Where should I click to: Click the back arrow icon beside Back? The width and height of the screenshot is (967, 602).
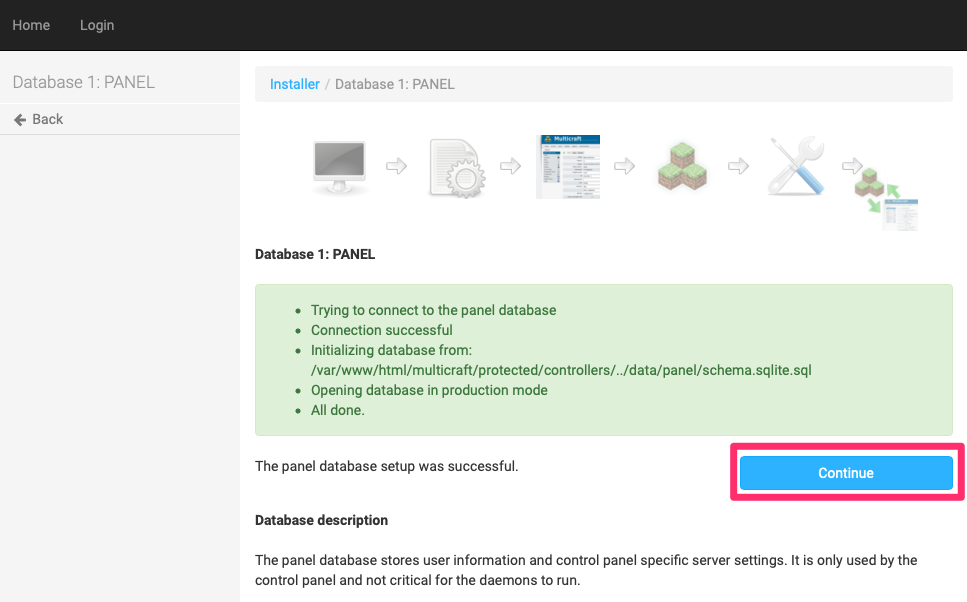coord(20,118)
